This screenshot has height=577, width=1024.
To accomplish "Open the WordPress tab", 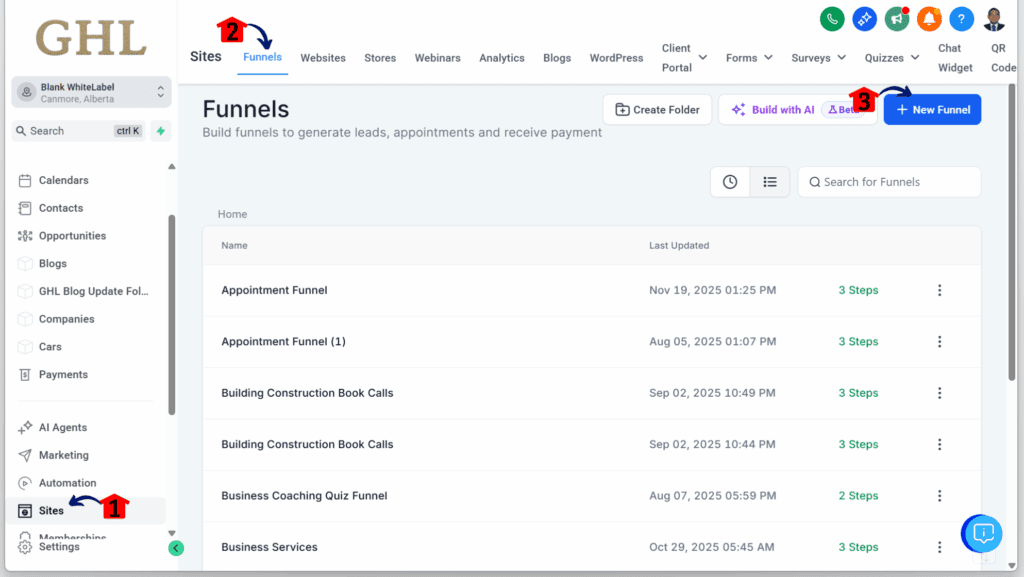I will click(x=616, y=57).
